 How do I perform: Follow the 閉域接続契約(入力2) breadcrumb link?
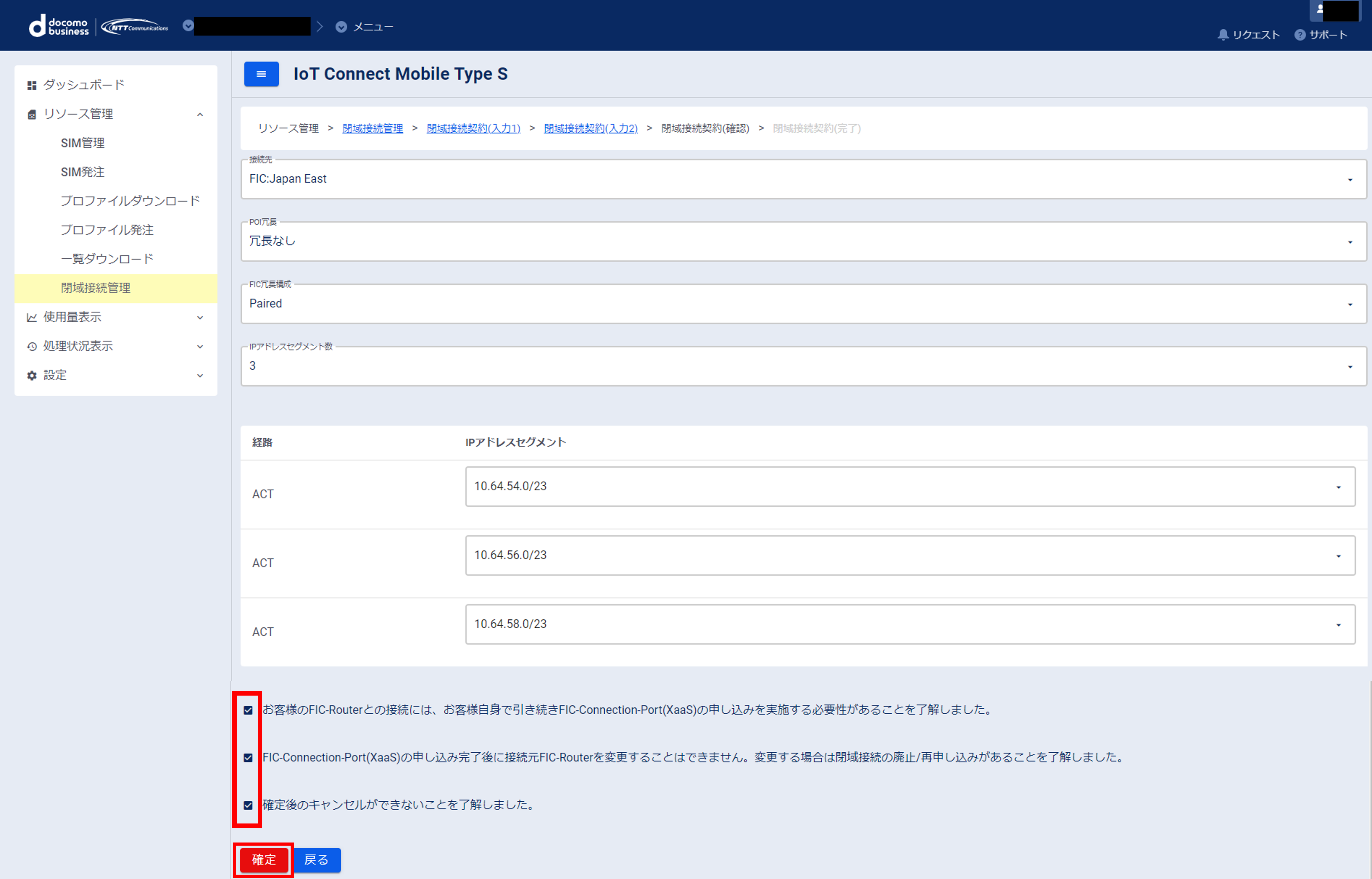click(591, 129)
